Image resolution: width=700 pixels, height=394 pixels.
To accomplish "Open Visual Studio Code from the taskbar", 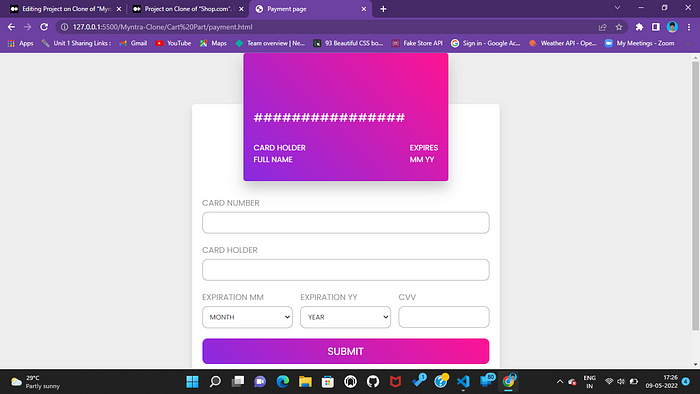I will click(463, 382).
